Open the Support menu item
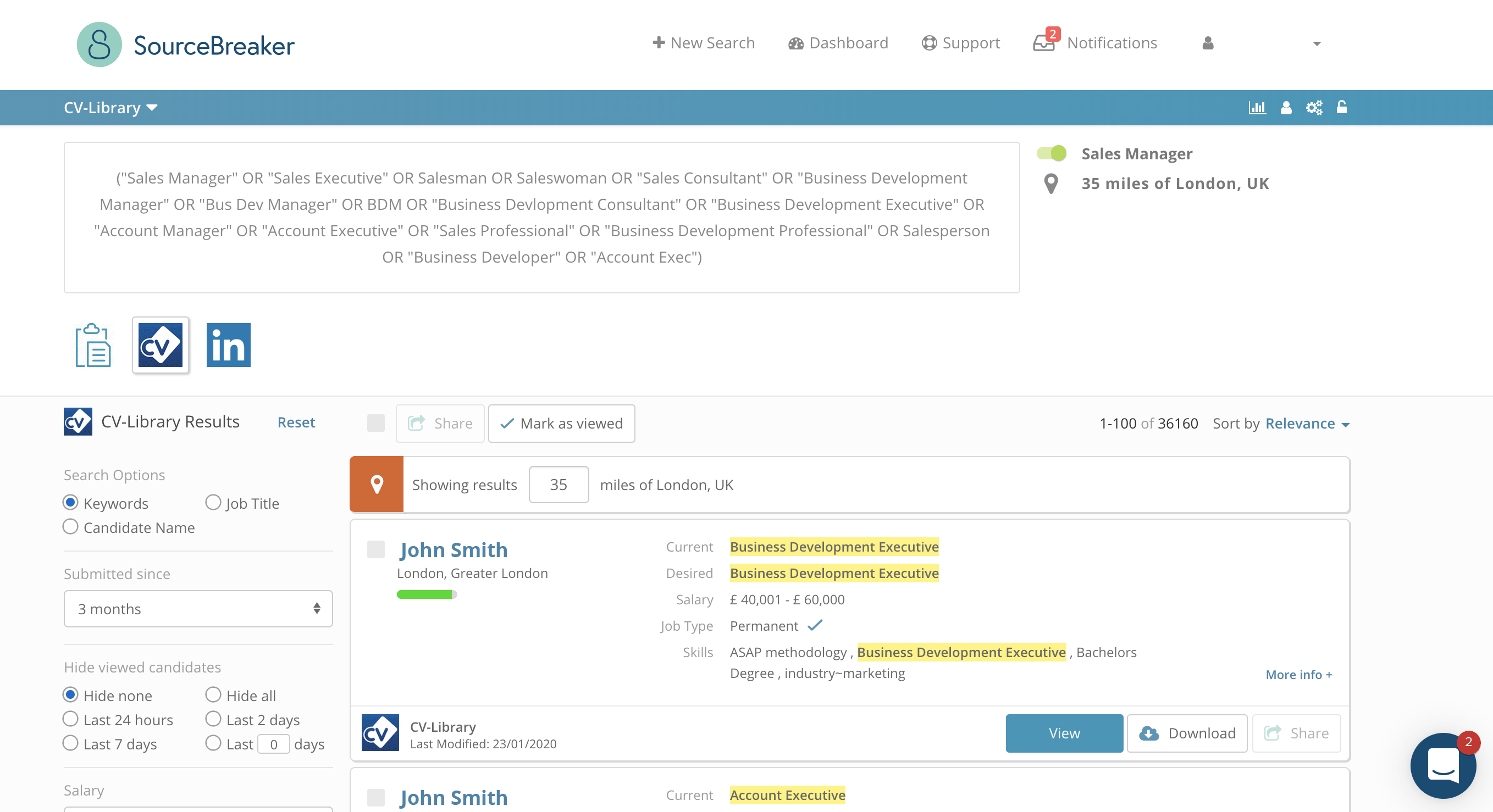The width and height of the screenshot is (1493, 812). [961, 43]
